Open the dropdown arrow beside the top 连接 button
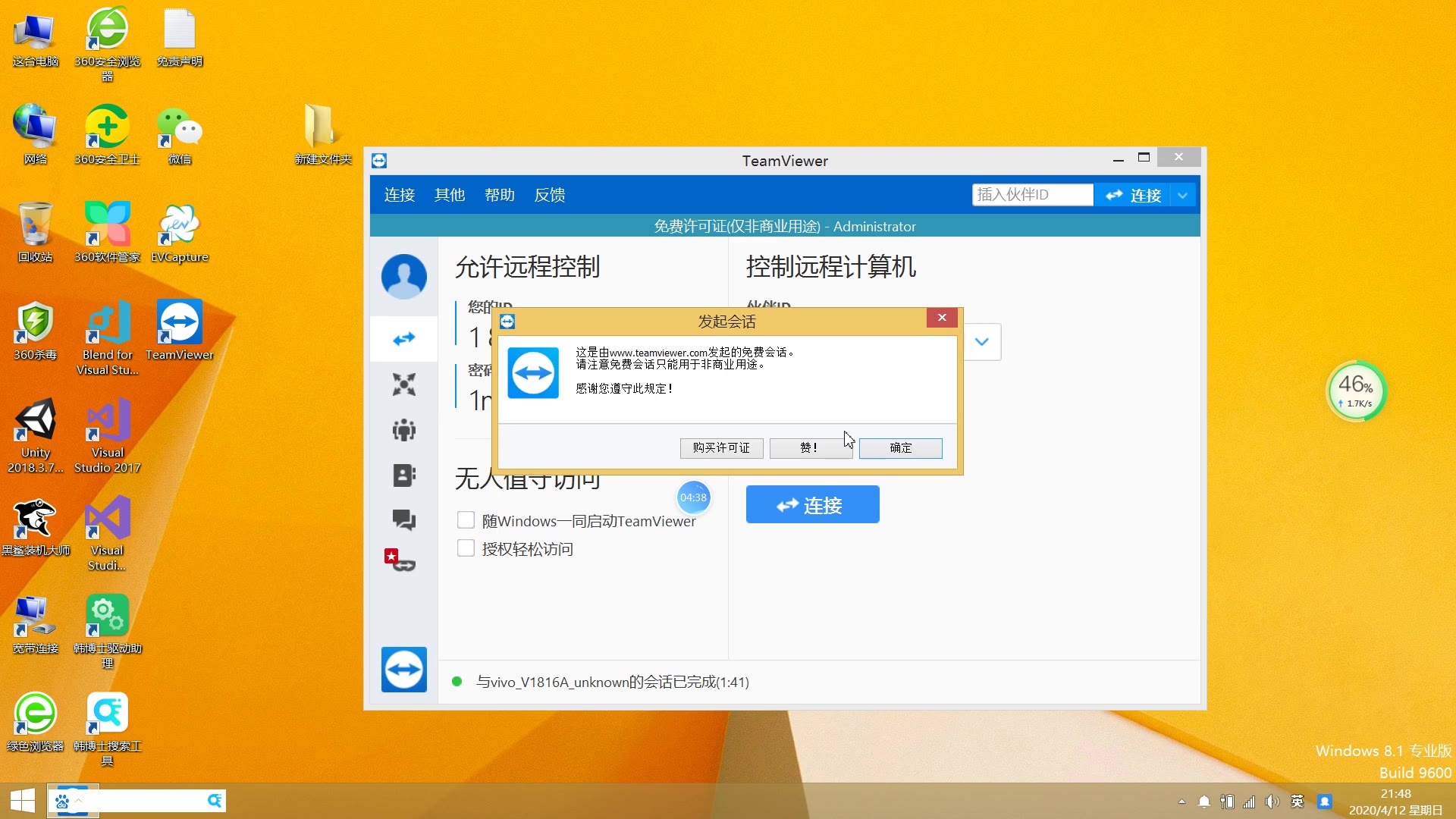 pyautogui.click(x=1182, y=195)
